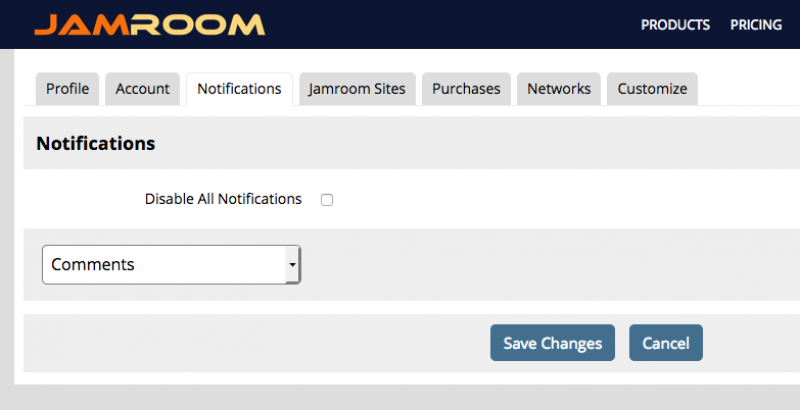
Task: Open the Jamroom Sites tab
Action: (357, 89)
